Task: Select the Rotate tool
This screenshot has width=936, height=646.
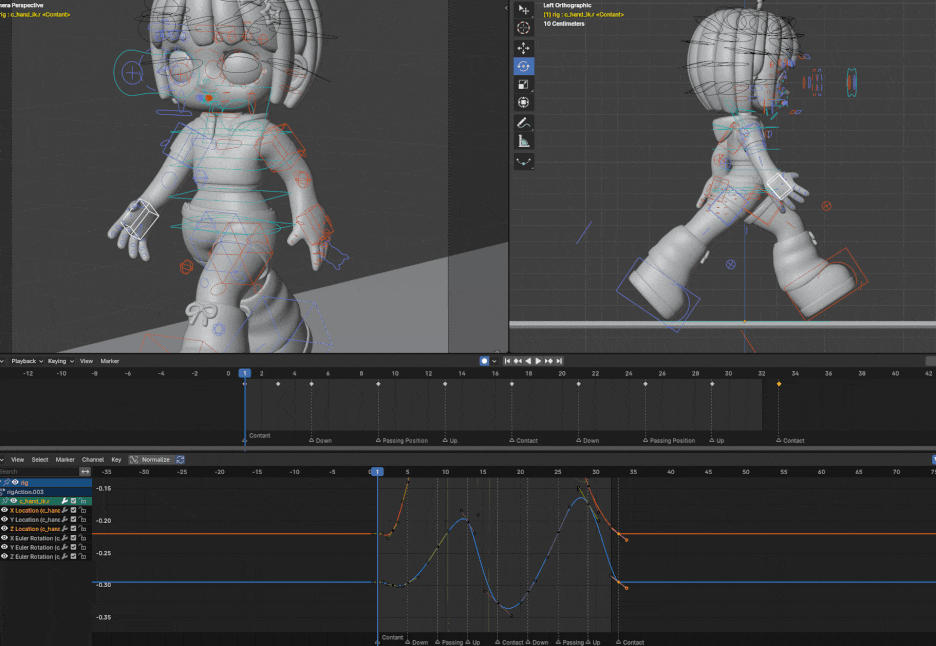Action: 524,66
